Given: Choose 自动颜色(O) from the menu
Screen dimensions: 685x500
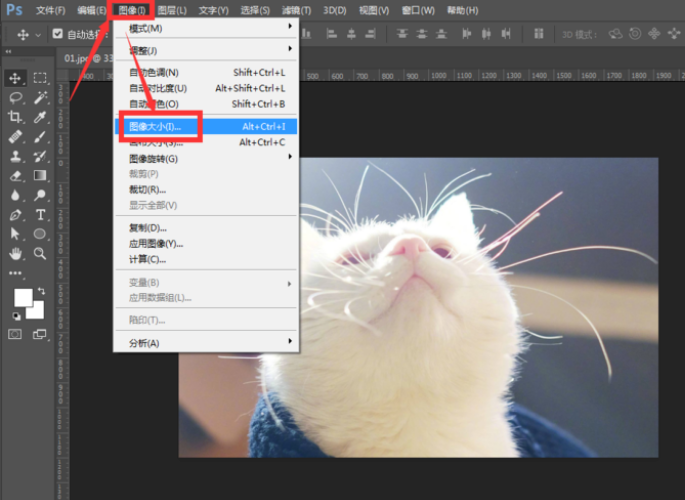Looking at the screenshot, I should point(206,104).
